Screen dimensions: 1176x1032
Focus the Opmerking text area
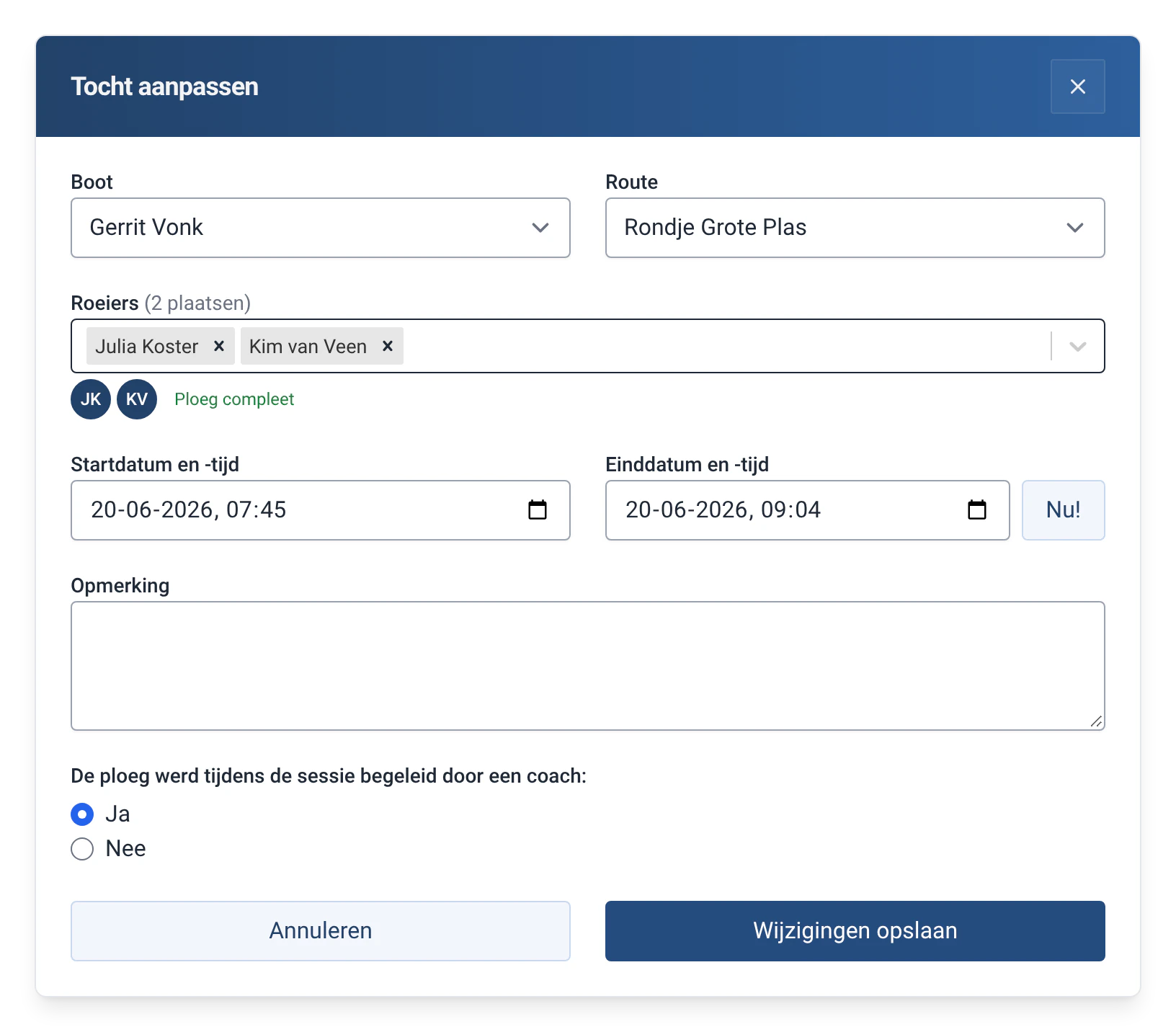click(x=588, y=666)
